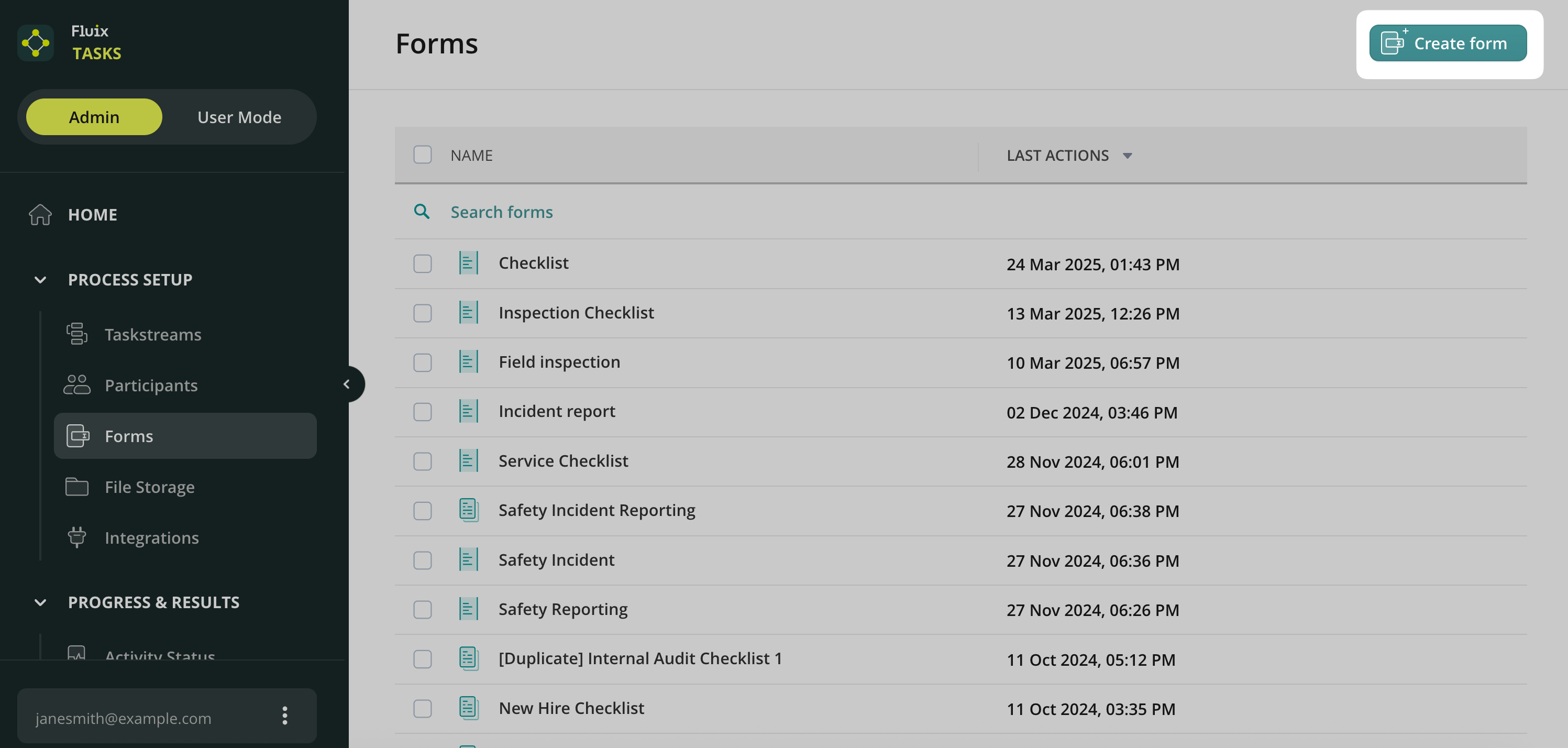Click the Participants people icon

pos(76,385)
